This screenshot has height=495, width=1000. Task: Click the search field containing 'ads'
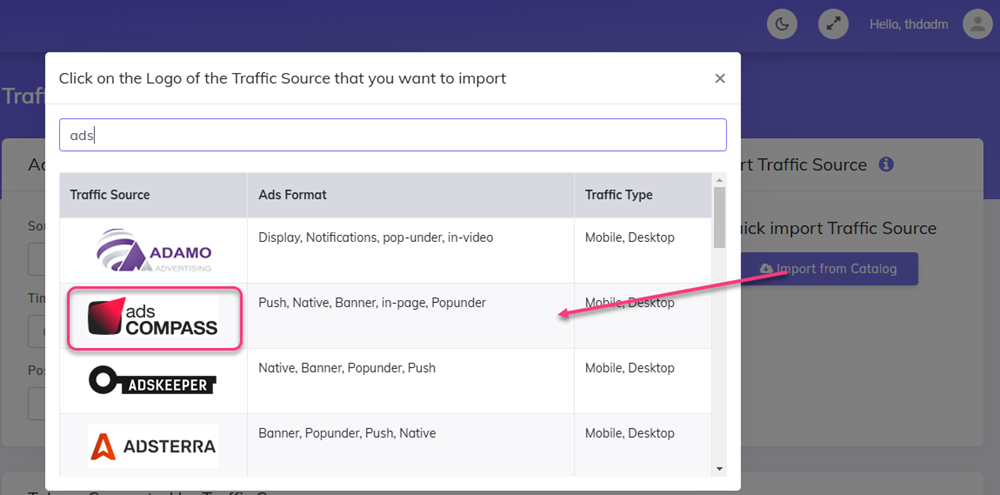(392, 135)
